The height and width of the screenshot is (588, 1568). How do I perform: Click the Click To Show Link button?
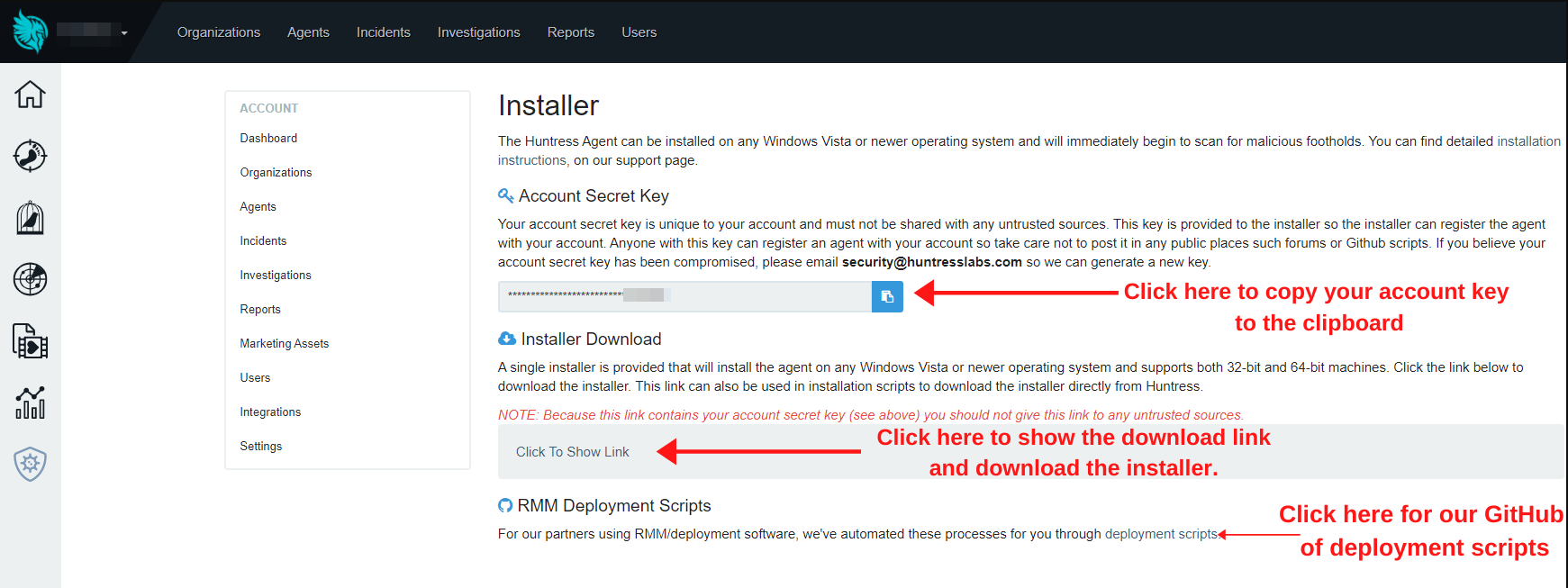tap(573, 452)
